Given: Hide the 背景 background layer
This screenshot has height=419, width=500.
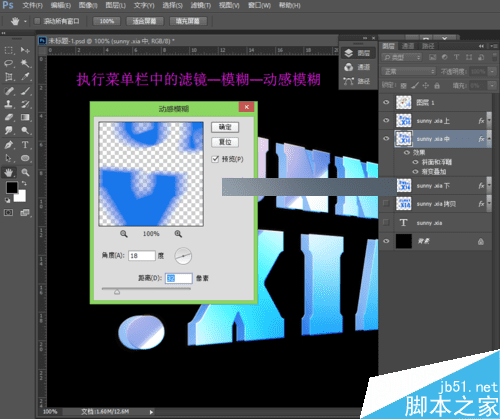Looking at the screenshot, I should coord(386,241).
